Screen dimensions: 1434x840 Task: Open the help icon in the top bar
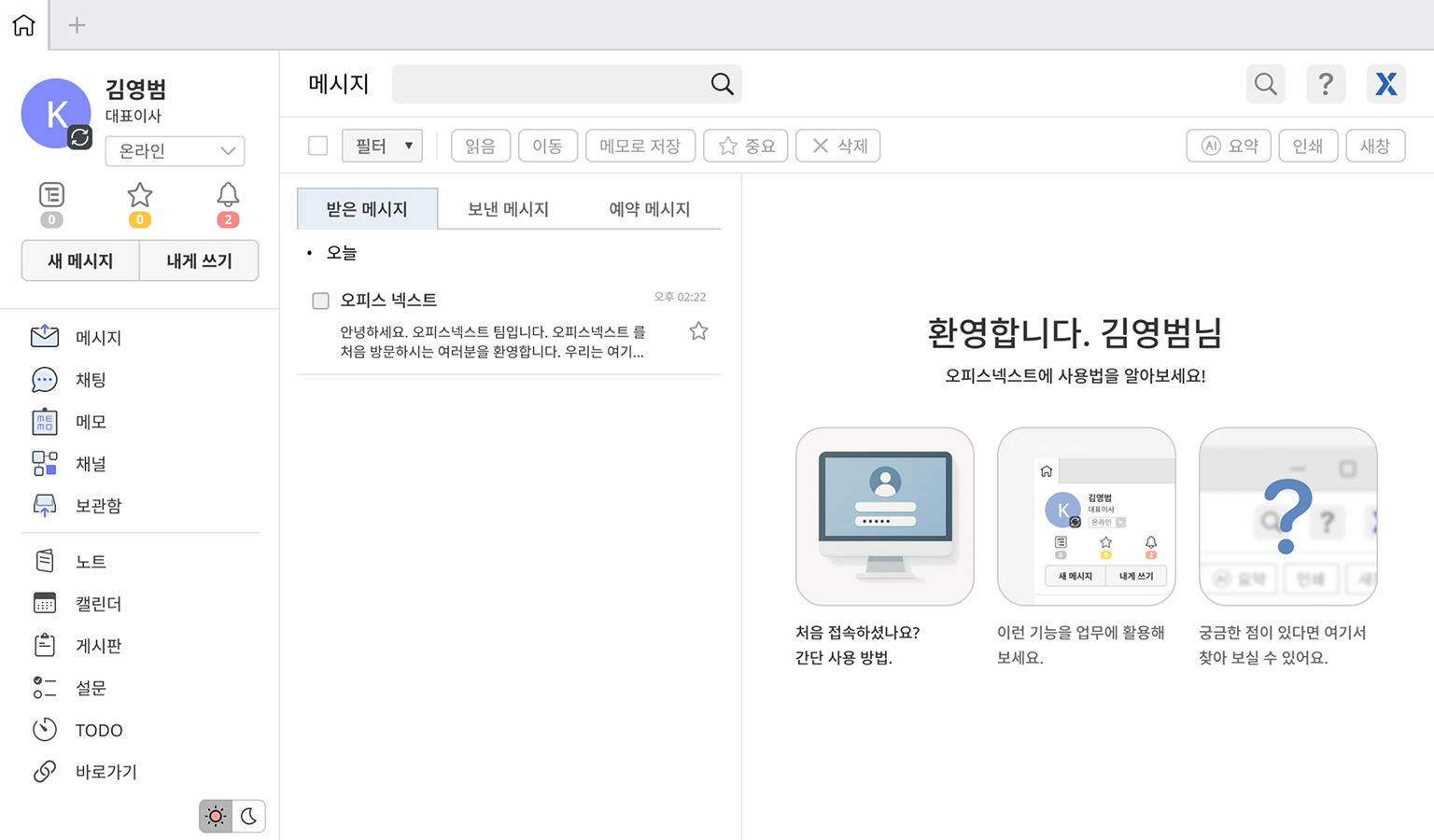(1326, 84)
